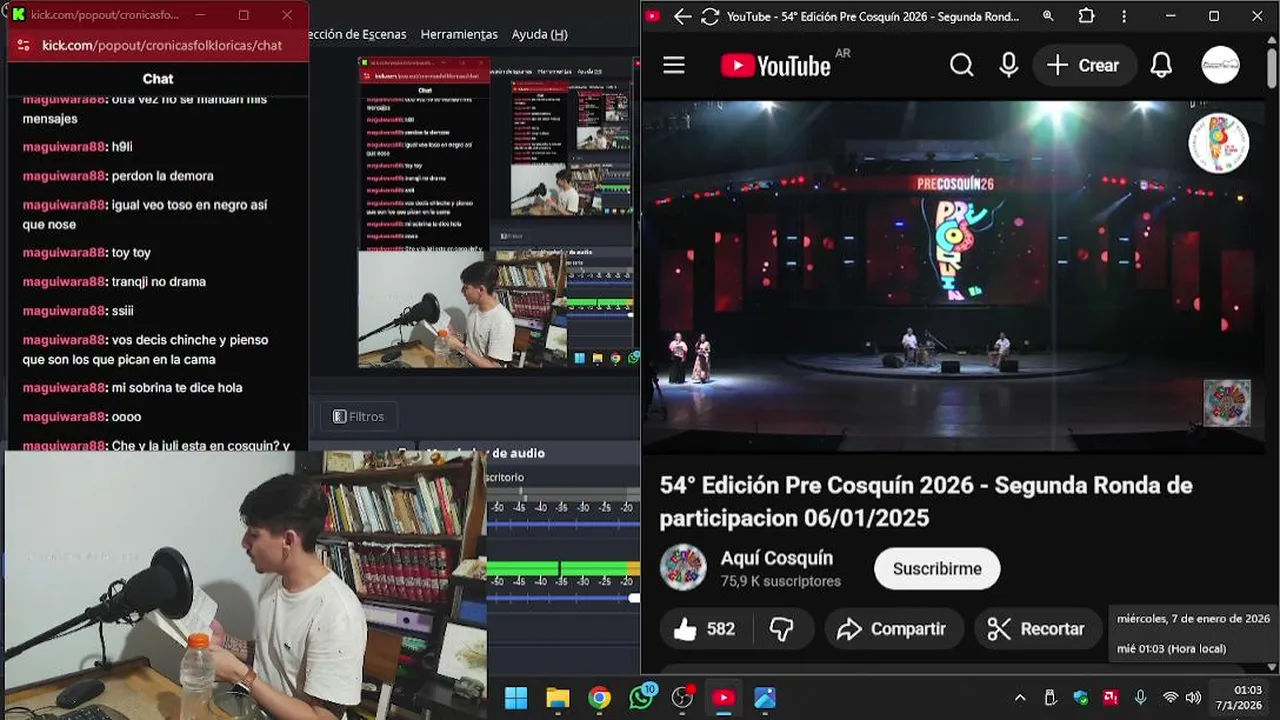Image resolution: width=1280 pixels, height=720 pixels.
Task: Click the Pre Cosquín video player
Action: pos(954,275)
